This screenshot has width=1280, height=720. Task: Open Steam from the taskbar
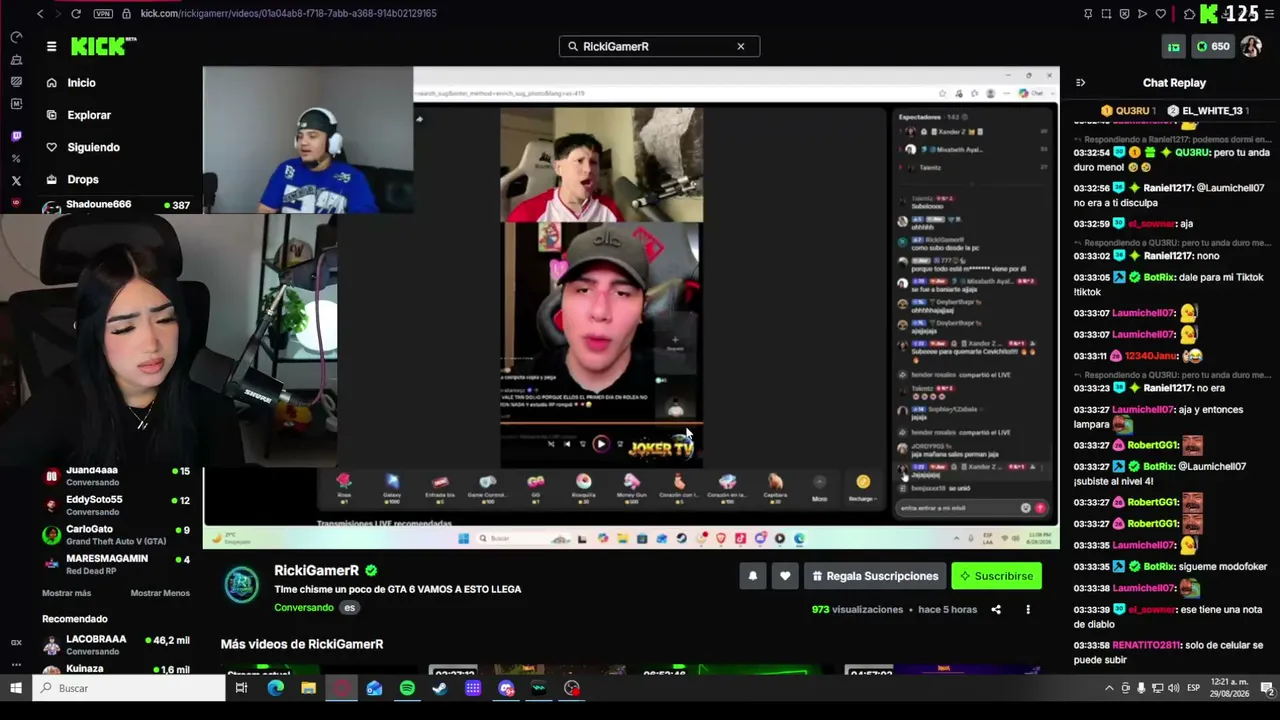pyautogui.click(x=440, y=688)
